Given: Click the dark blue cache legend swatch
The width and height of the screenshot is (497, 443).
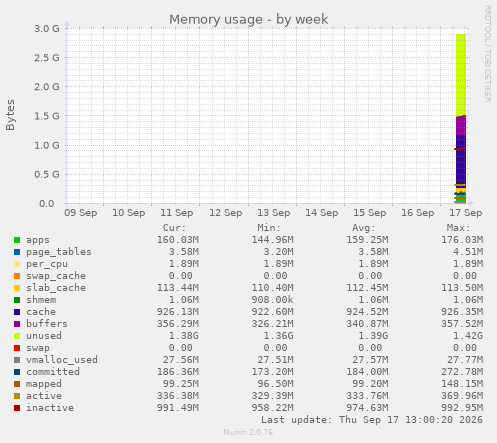Looking at the screenshot, I should 17,312.
